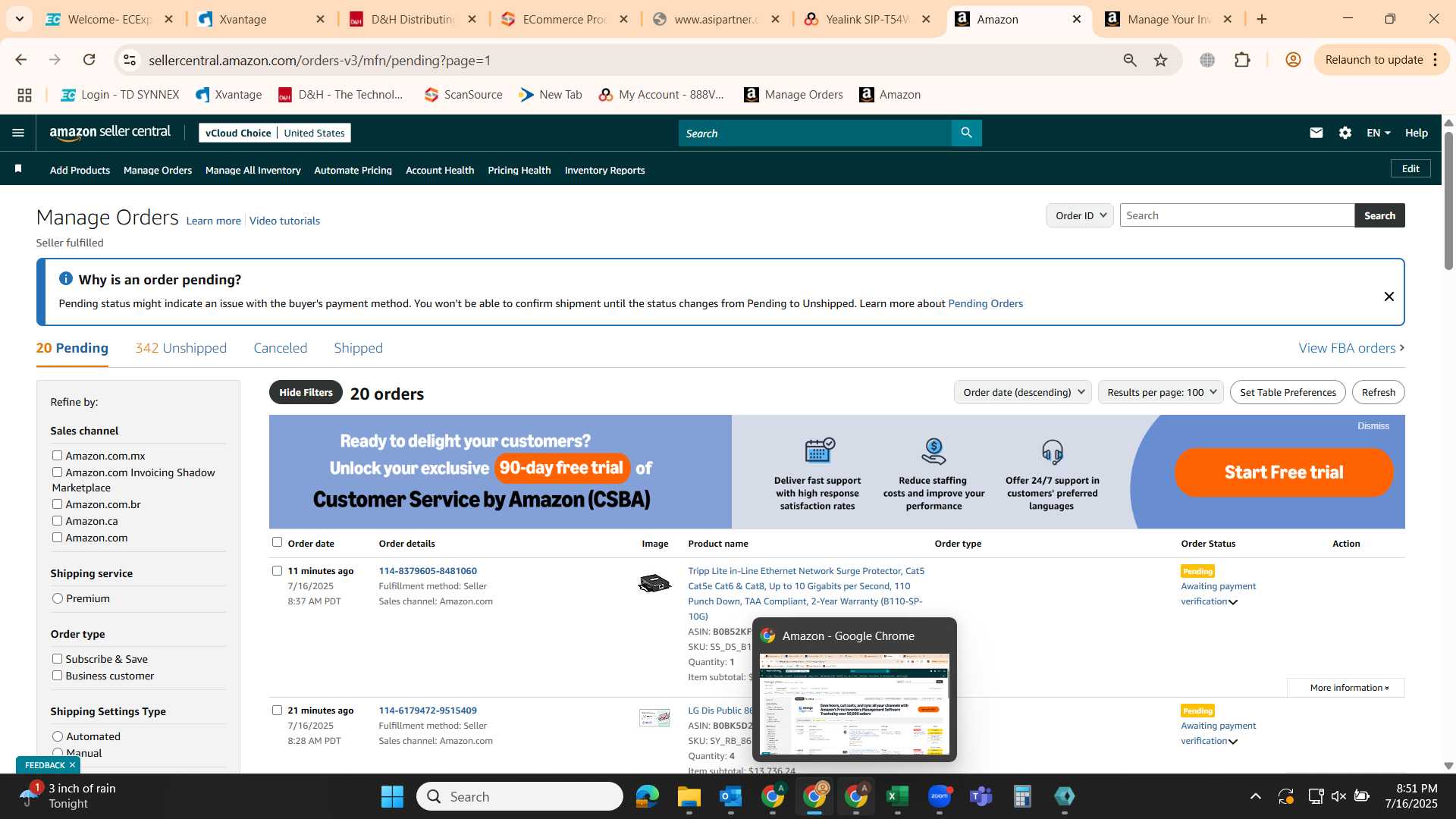Click the Refresh orders button
The height and width of the screenshot is (819, 1456).
pos(1378,392)
